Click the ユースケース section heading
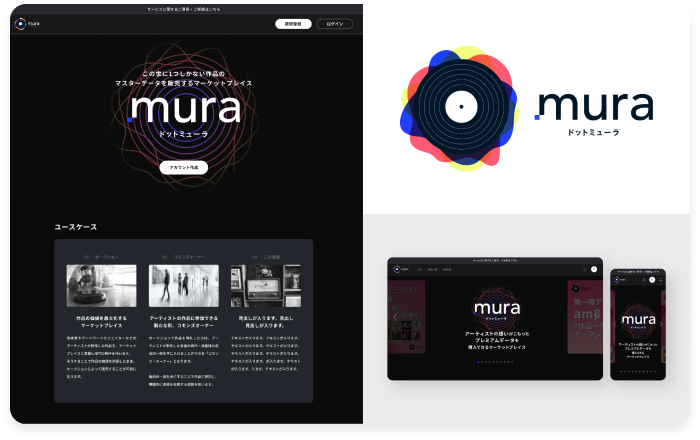The image size is (700, 440). click(x=78, y=227)
